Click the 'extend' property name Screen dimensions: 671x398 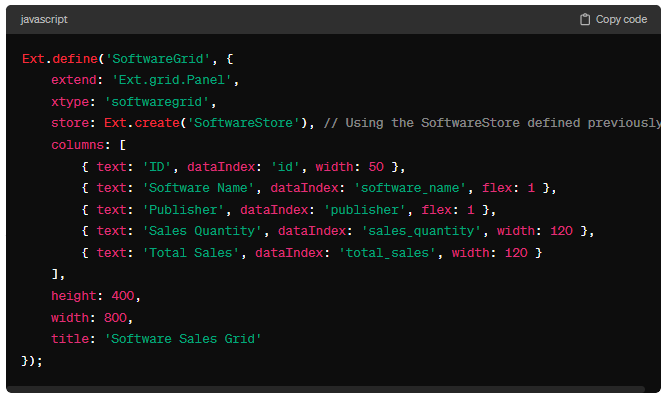point(74,80)
